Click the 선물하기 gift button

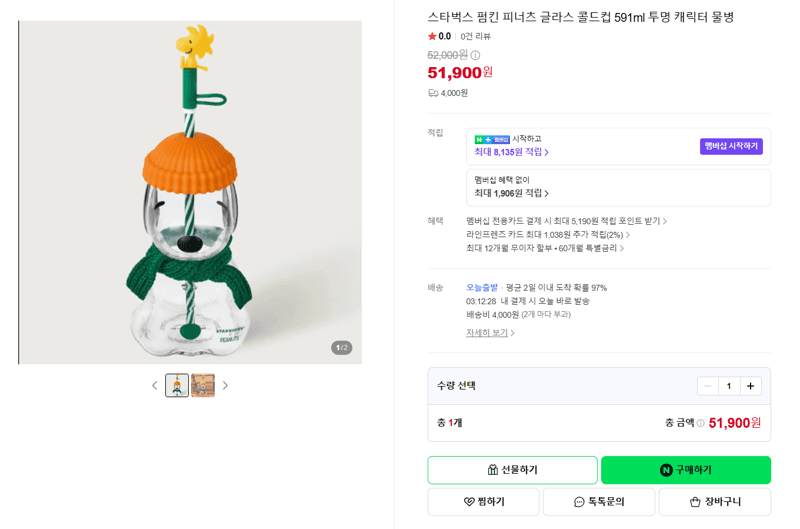[x=512, y=470]
